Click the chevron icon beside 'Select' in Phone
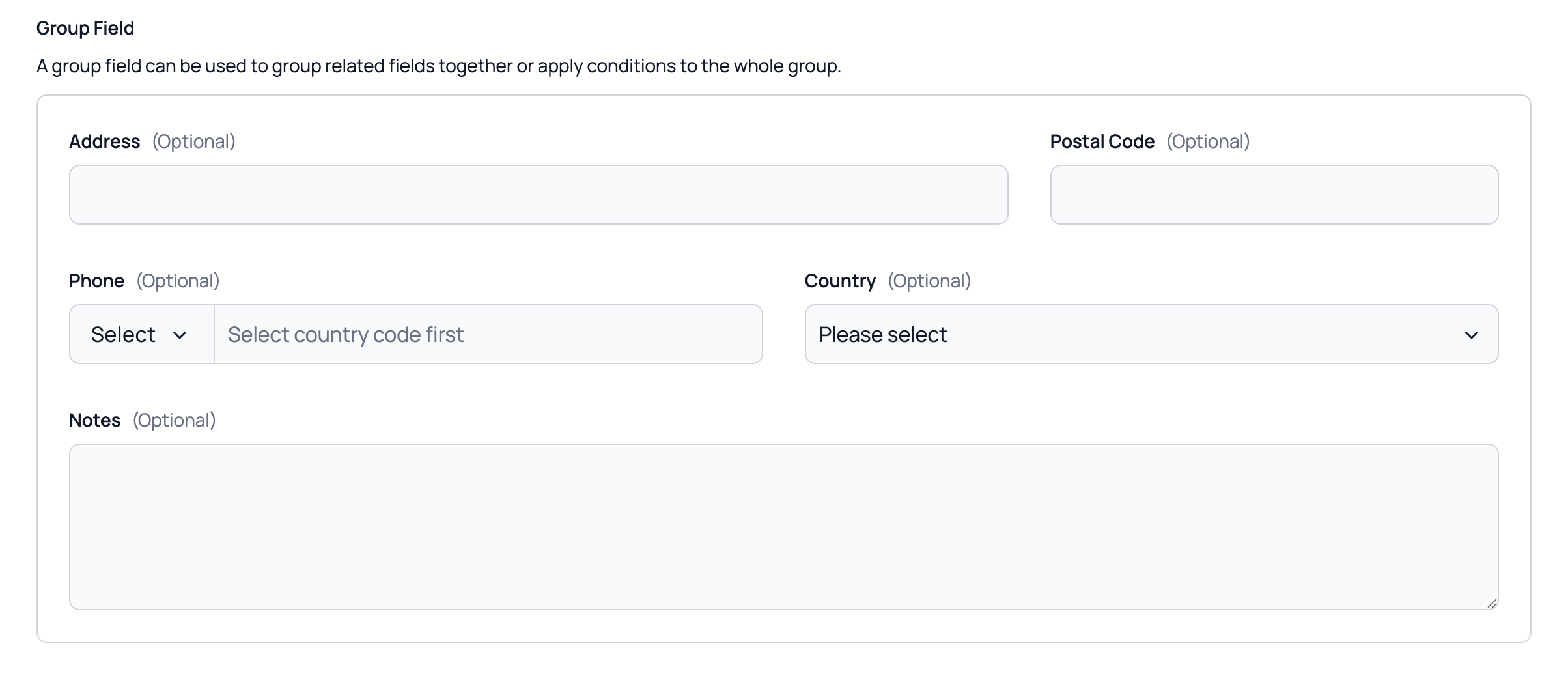 point(180,335)
